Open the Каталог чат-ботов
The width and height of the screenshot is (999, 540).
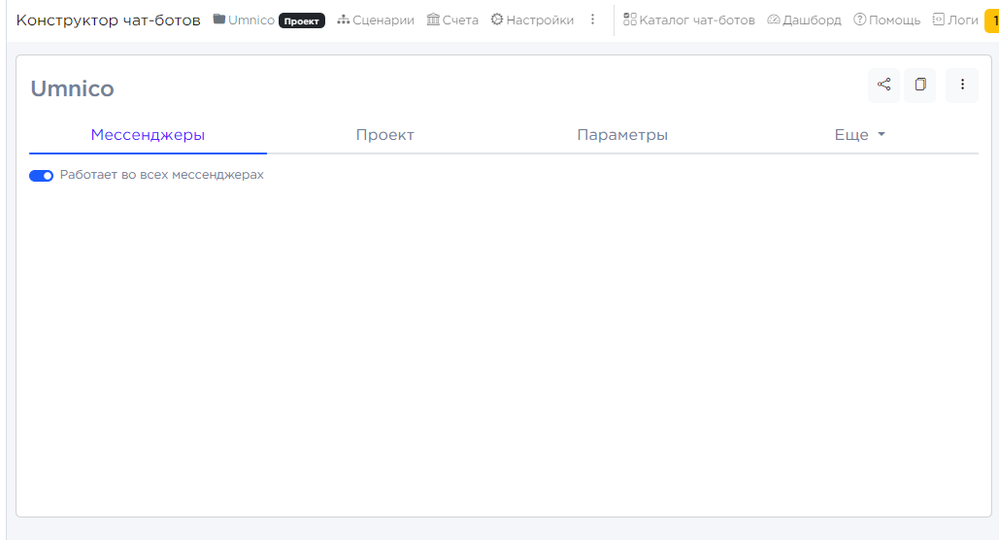689,20
